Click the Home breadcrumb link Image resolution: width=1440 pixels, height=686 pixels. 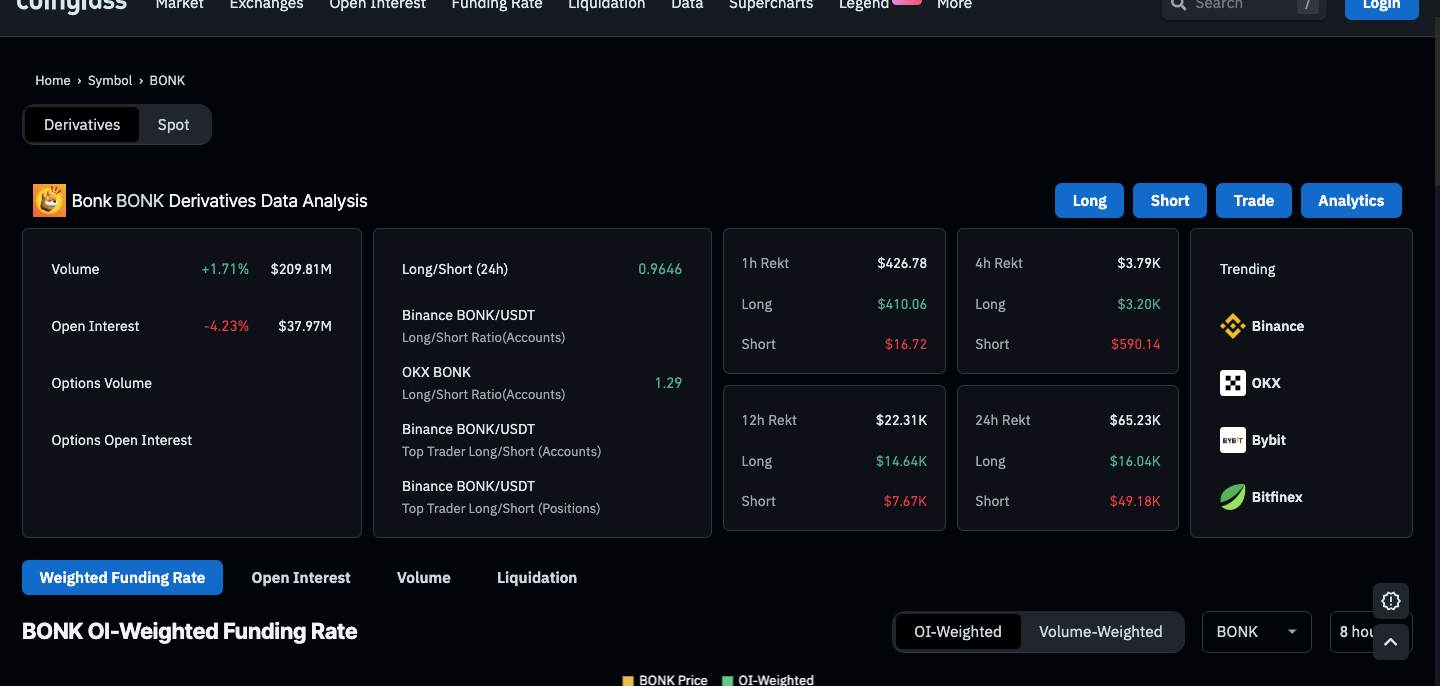(52, 80)
